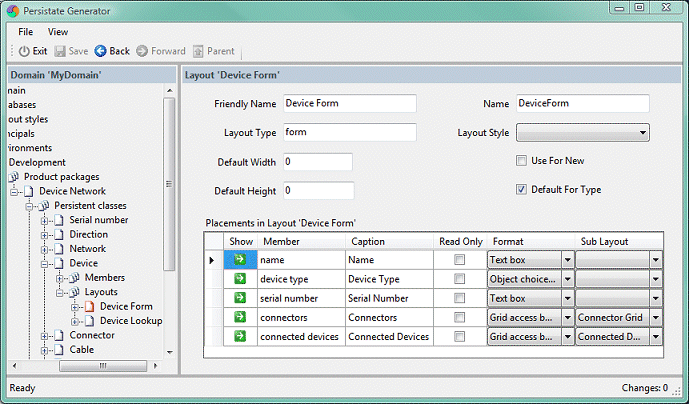Toggle Read Only for the name row
Screen dimensions: 689x404
click(x=460, y=259)
